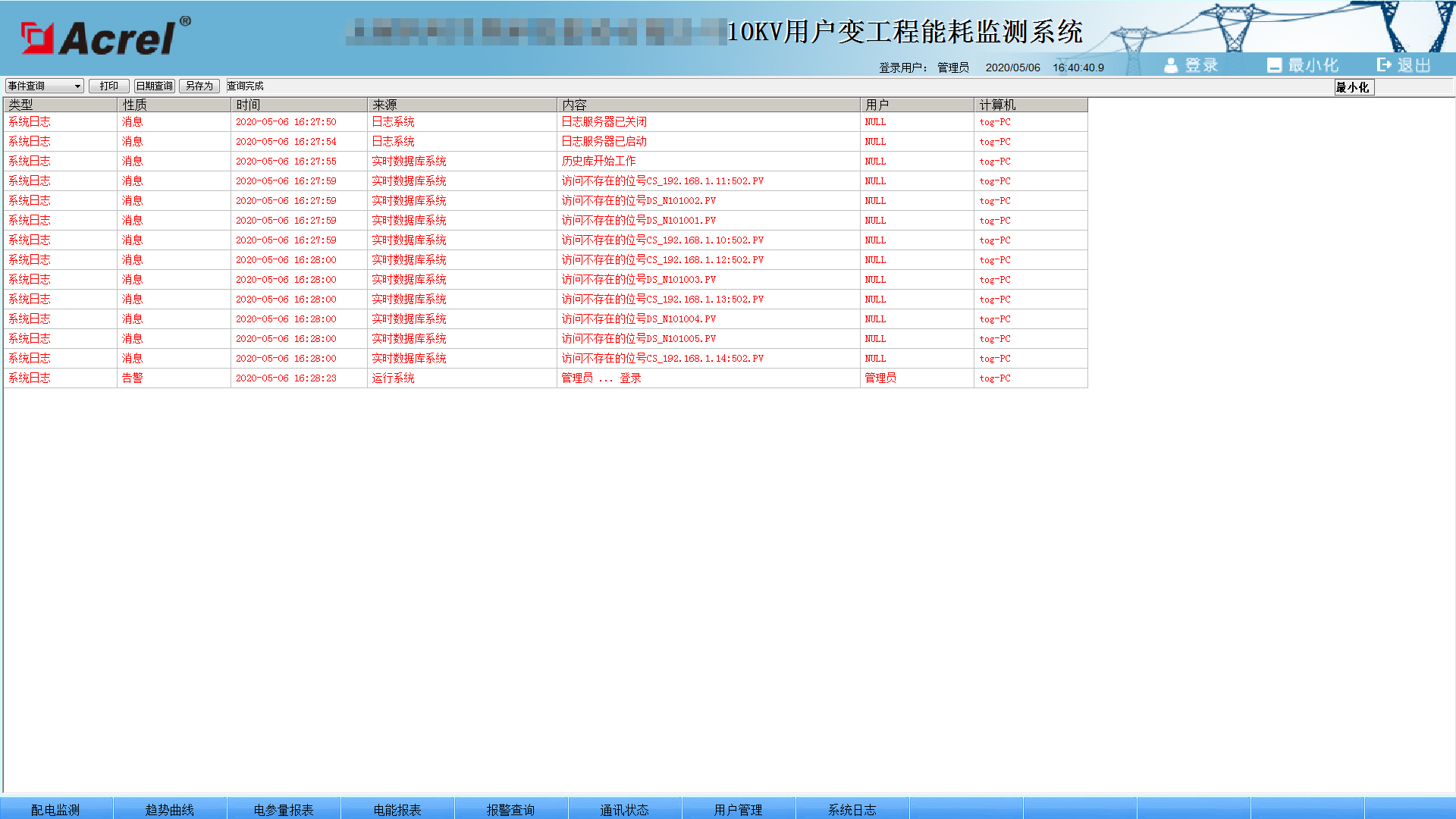This screenshot has width=1456, height=819.
Task: Open the 事件查询 dropdown
Action: tap(44, 86)
